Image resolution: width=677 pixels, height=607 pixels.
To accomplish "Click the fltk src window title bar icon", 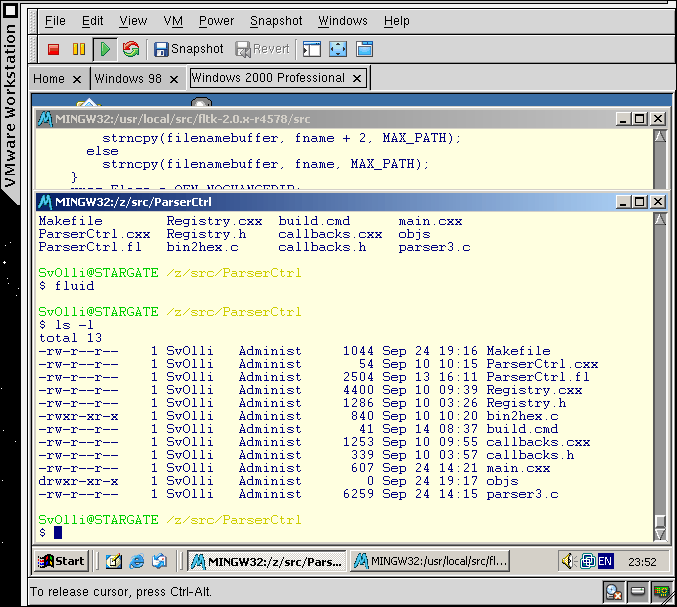I will click(45, 119).
